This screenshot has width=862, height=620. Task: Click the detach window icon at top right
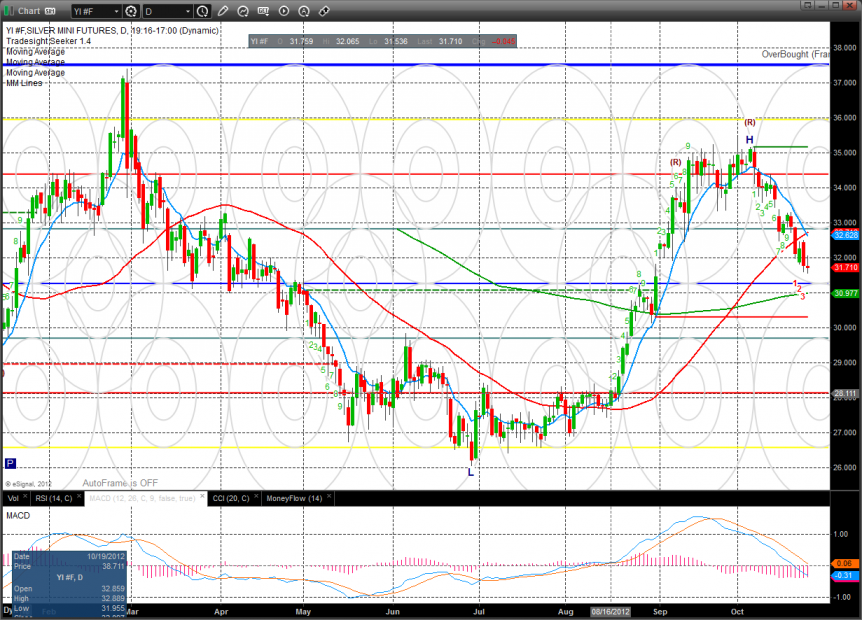pos(808,5)
